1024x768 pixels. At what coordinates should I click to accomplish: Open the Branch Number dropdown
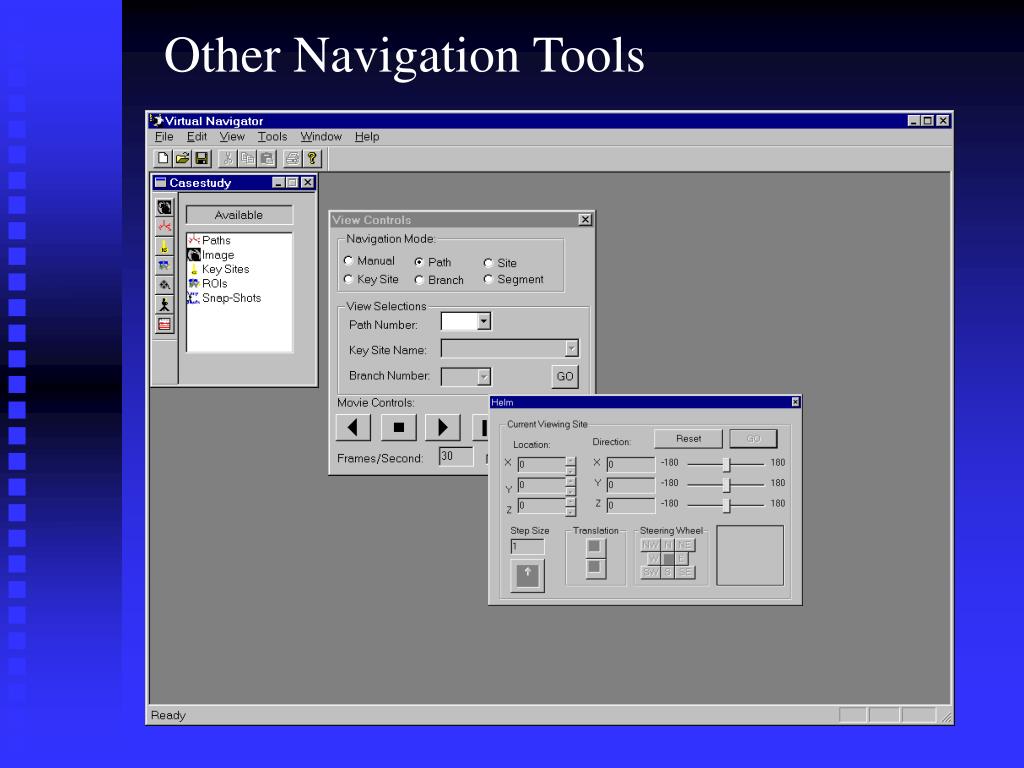pyautogui.click(x=483, y=377)
